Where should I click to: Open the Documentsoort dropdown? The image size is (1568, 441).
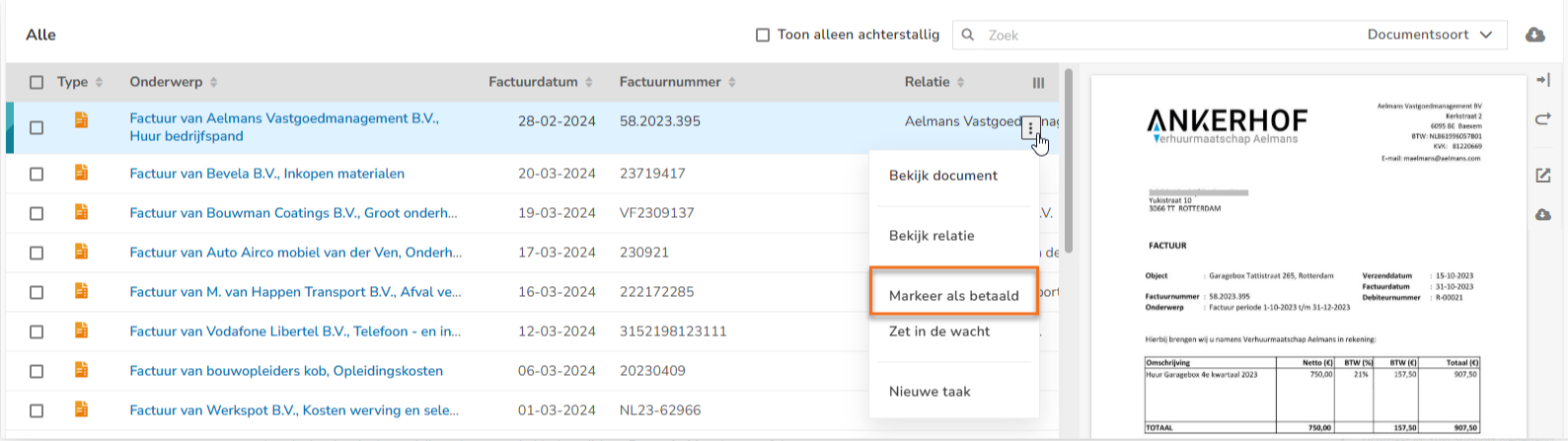1430,36
